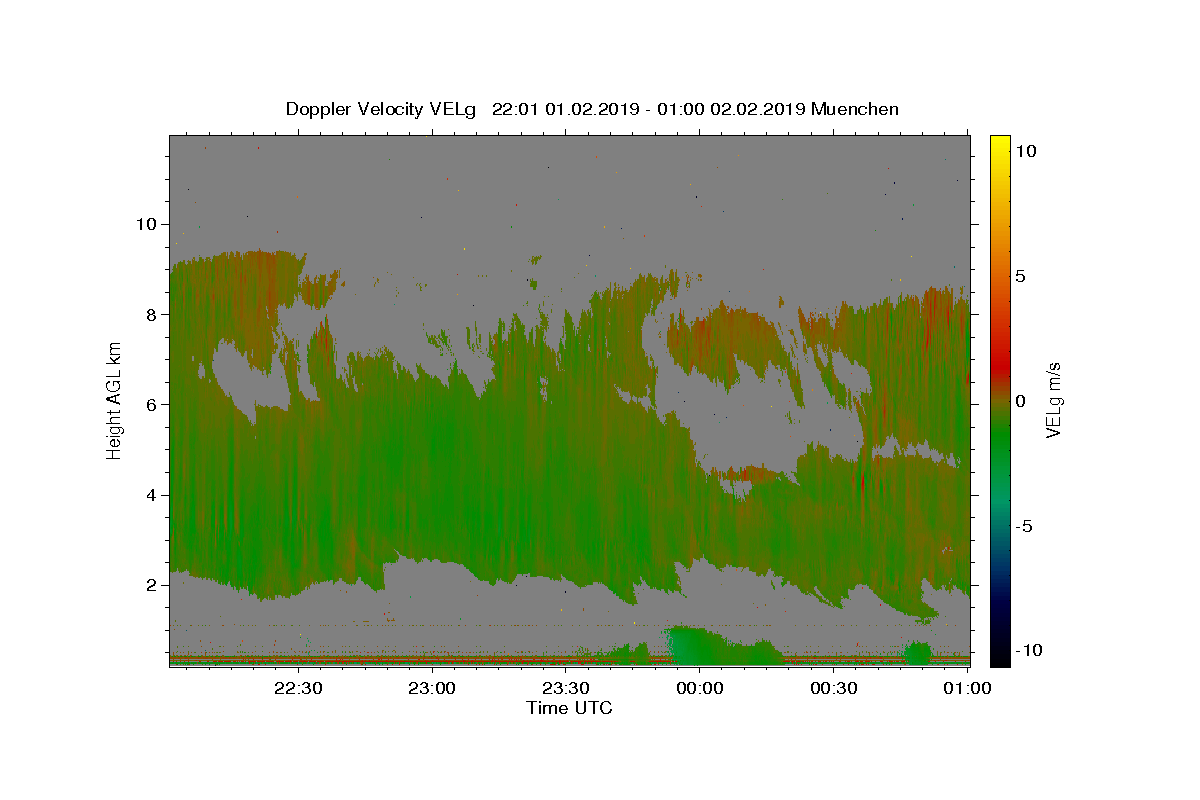Screen dimensions: 1200x800
Task: Click the 'VELg m/s' colorbar label
Action: pos(1053,400)
